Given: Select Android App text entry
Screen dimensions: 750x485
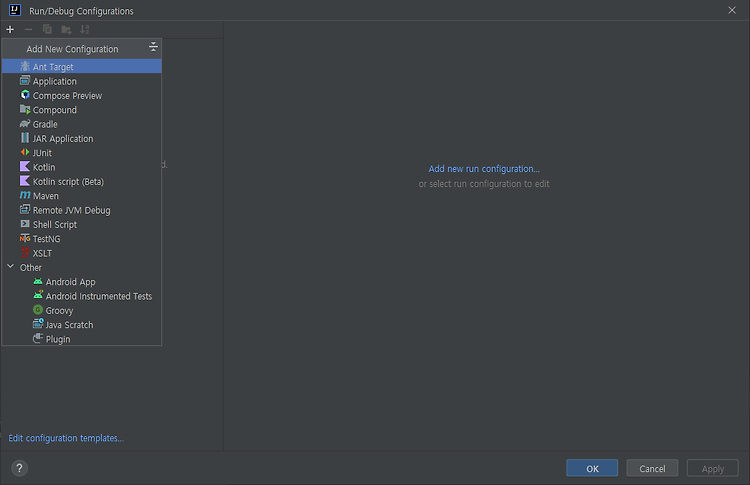Looking at the screenshot, I should coord(70,282).
